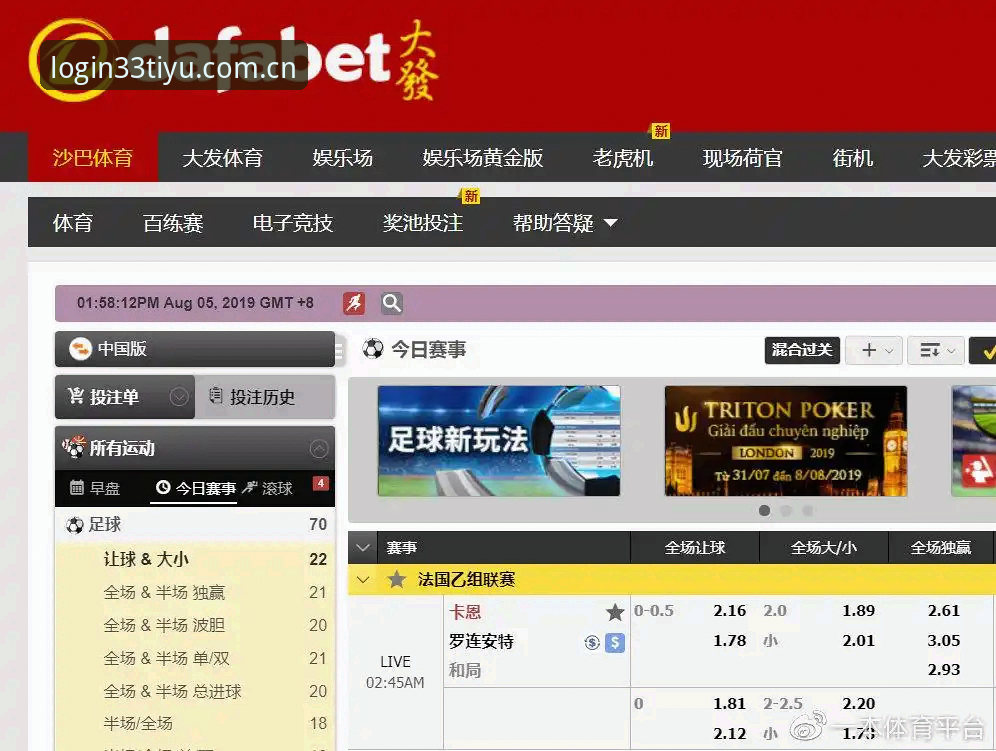Select the 沙巴体育 tab
The image size is (996, 751).
[93, 158]
